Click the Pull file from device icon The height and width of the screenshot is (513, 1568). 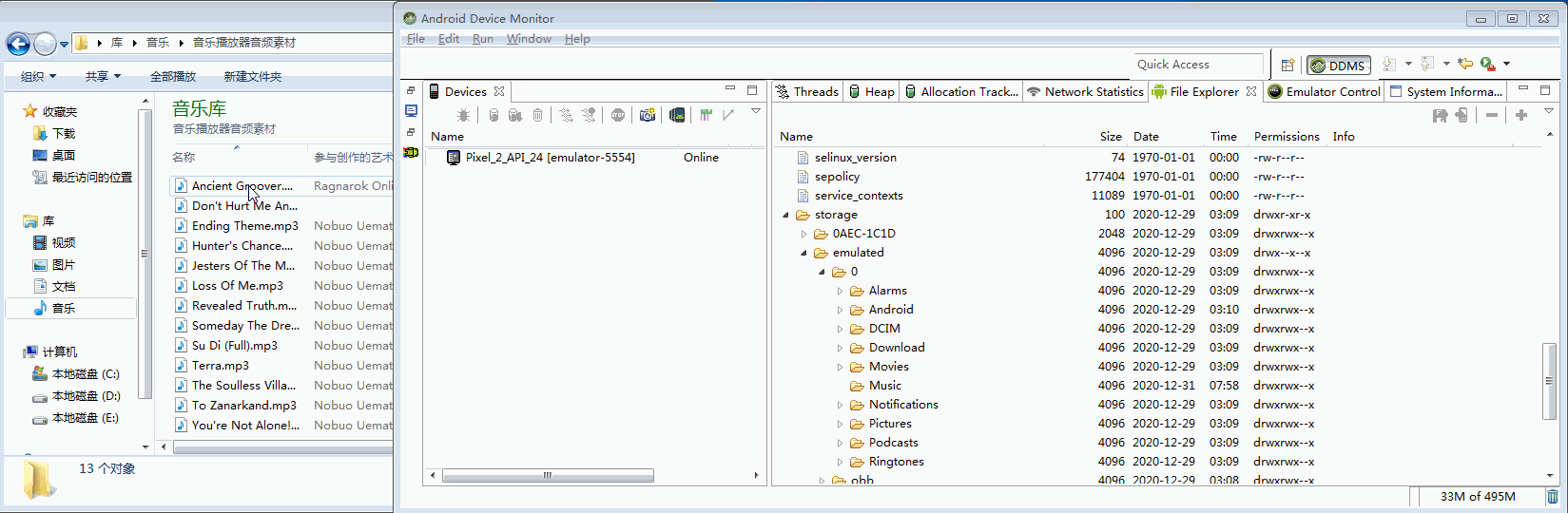pos(1440,115)
